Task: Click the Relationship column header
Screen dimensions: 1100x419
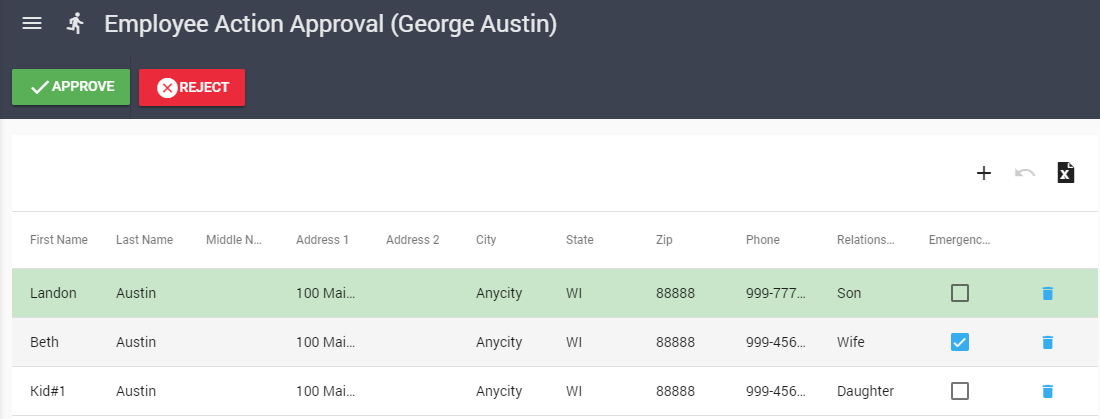Action: pos(866,240)
